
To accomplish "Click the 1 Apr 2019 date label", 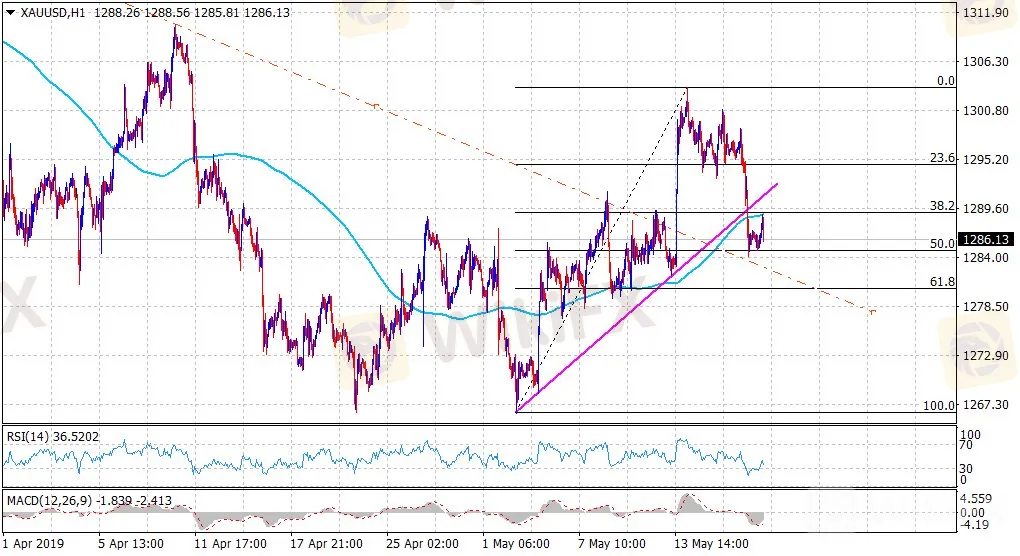I will coord(33,545).
